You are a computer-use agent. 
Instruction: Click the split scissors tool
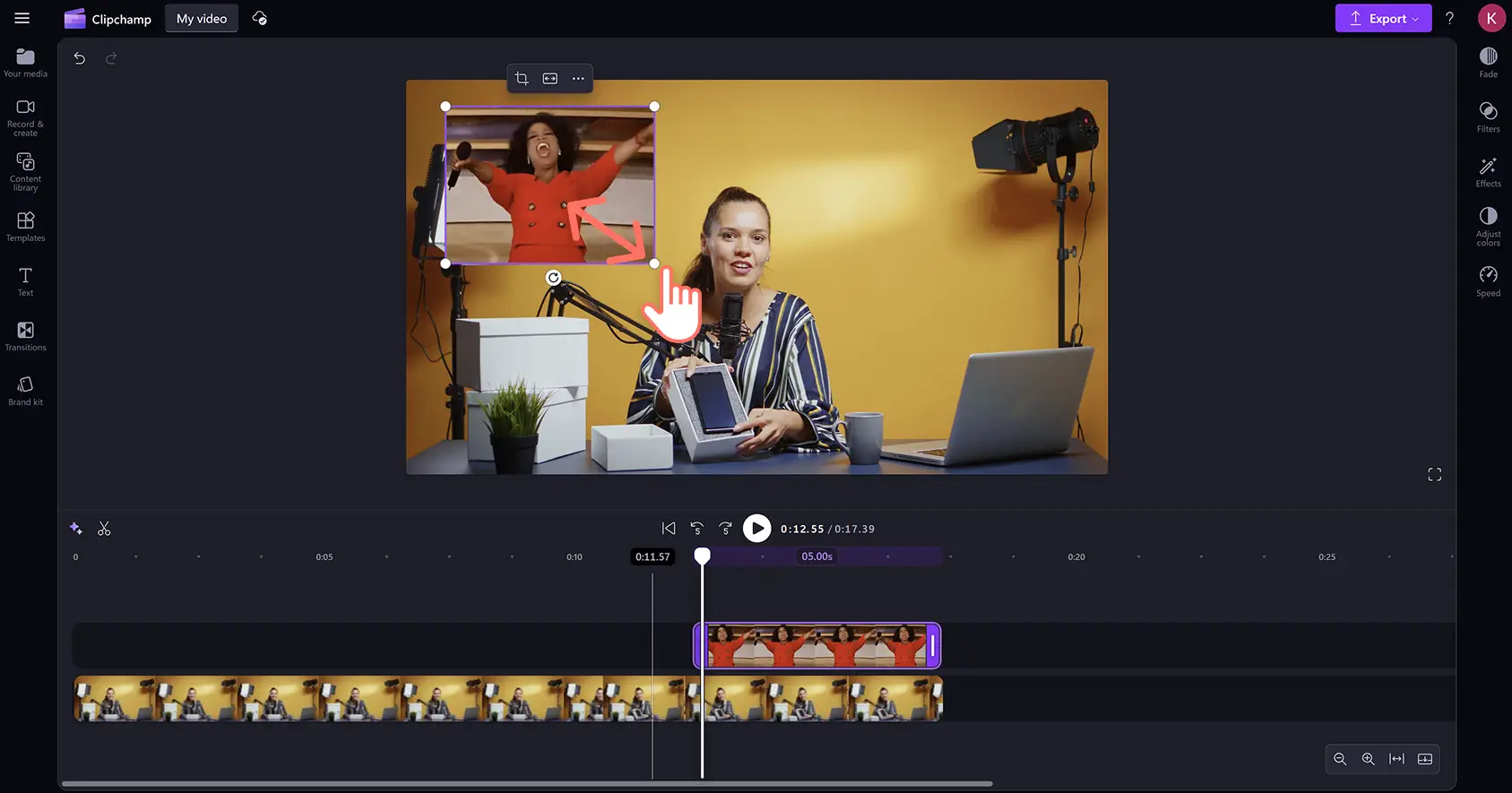104,529
